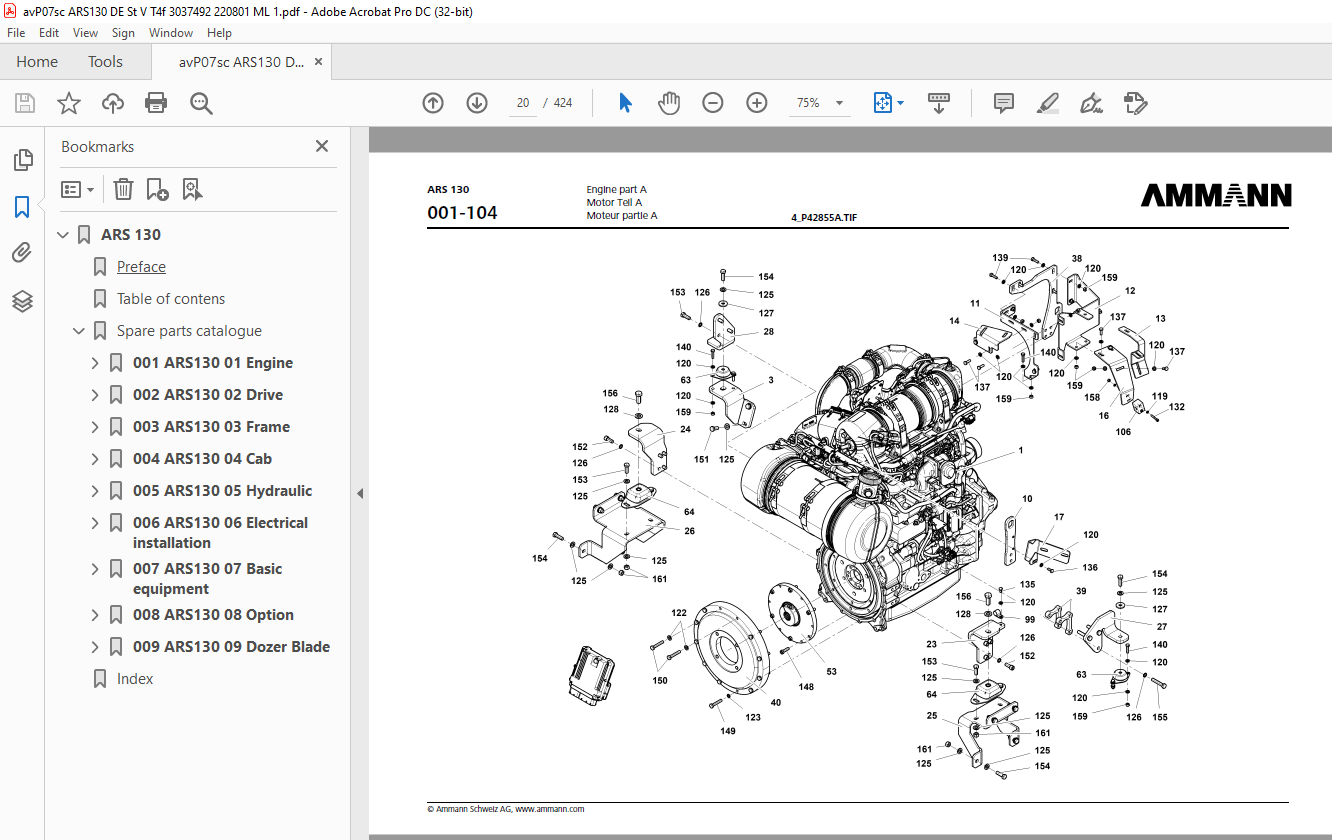Open the Edit menu
The height and width of the screenshot is (840, 1332).
click(49, 33)
